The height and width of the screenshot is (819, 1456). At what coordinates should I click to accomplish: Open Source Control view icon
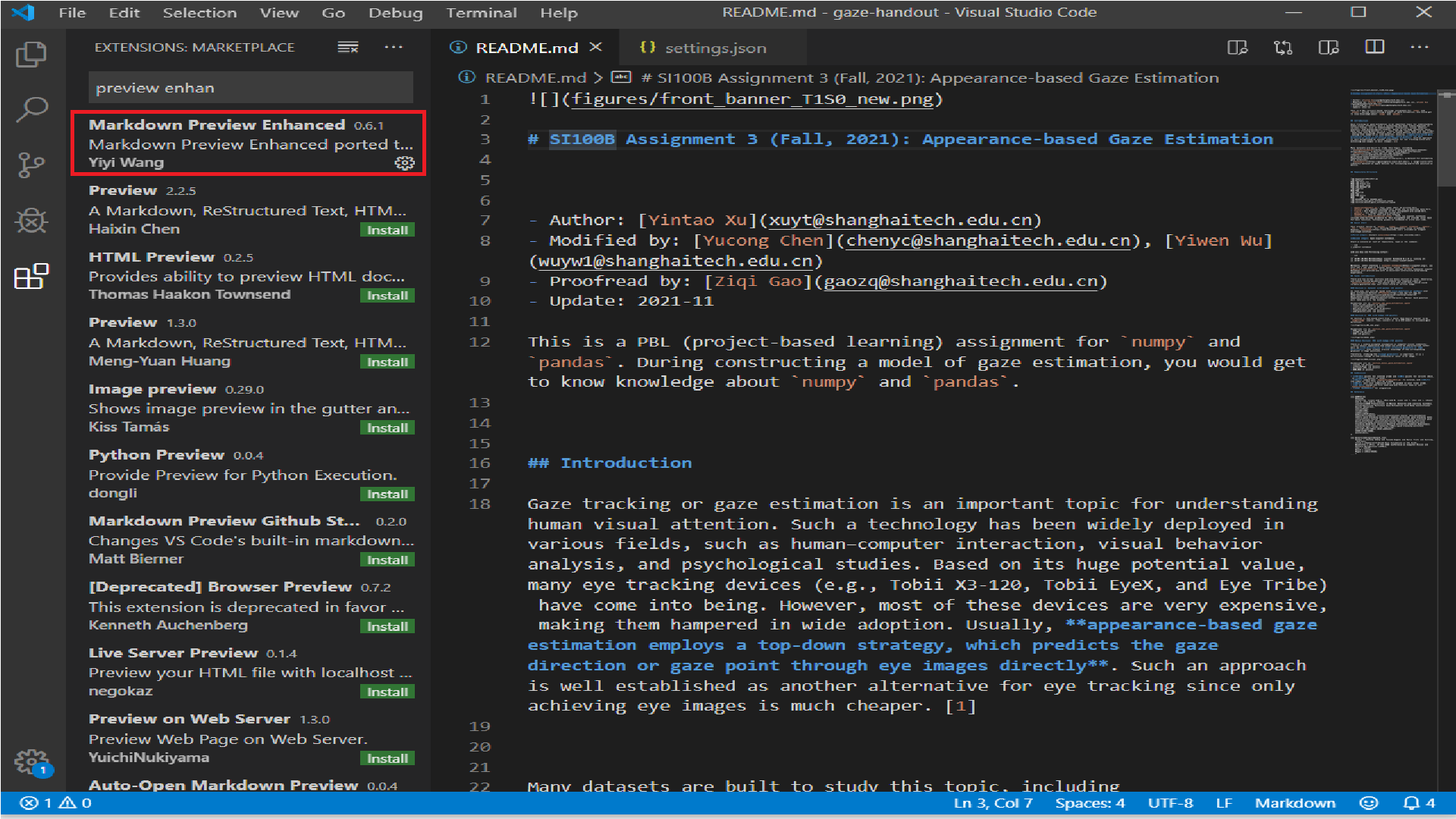[x=31, y=165]
